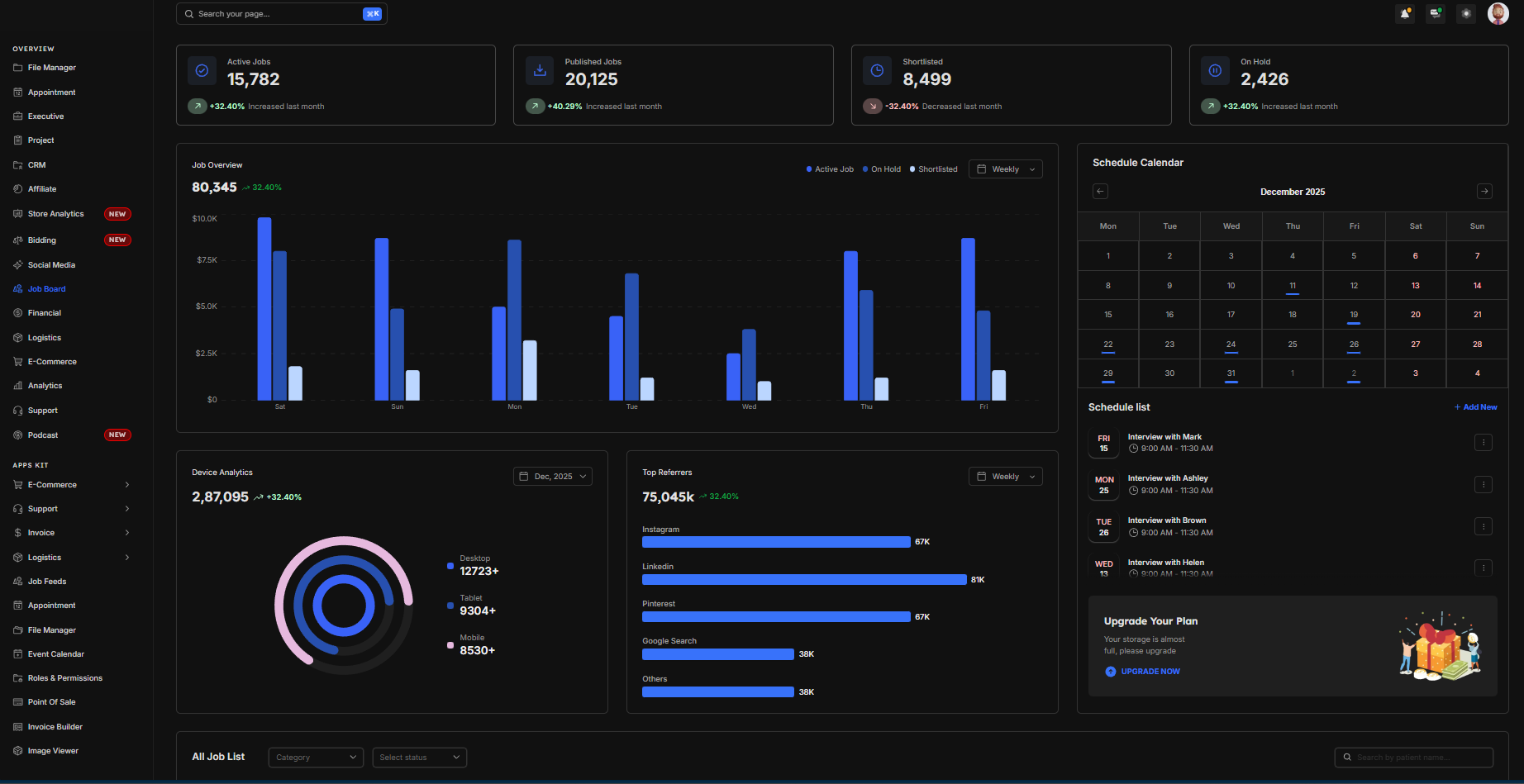This screenshot has width=1524, height=784.
Task: Open the messages icon in the header
Action: (x=1436, y=14)
